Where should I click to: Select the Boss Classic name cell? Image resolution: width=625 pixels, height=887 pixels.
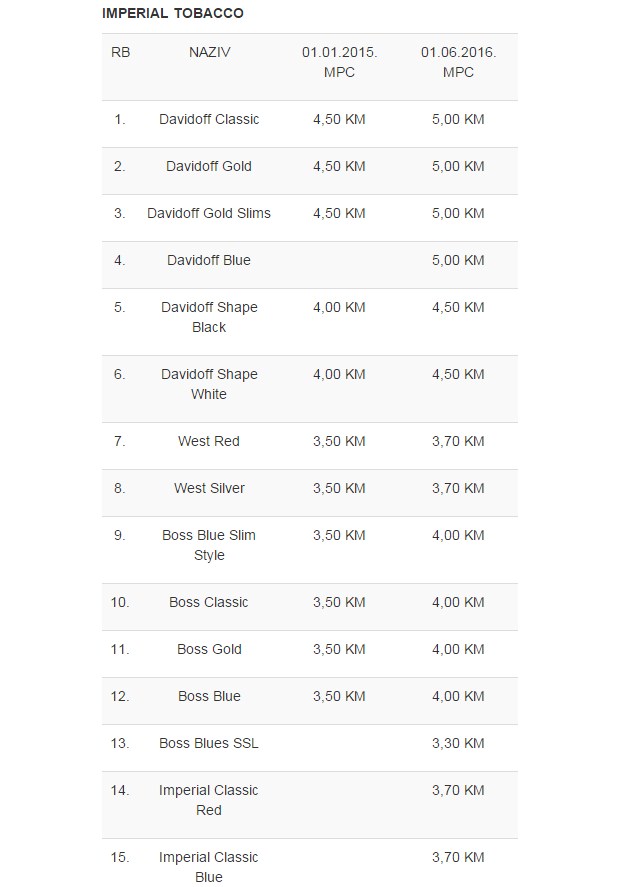coord(209,602)
